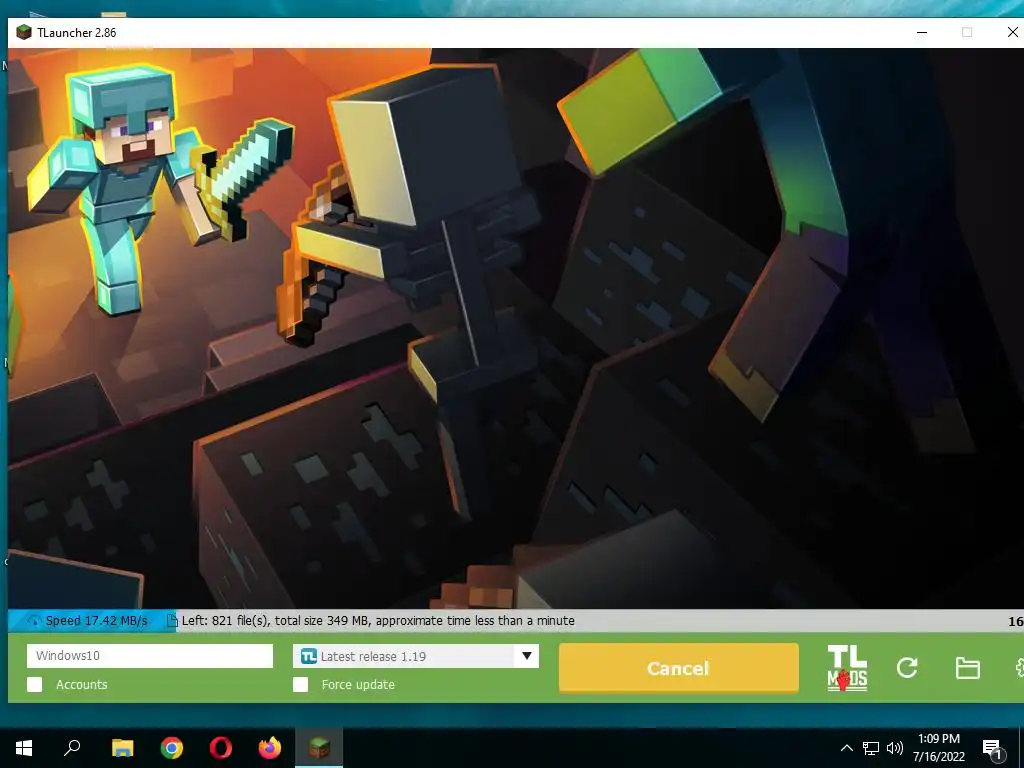
Task: Click the Force update label
Action: (358, 684)
